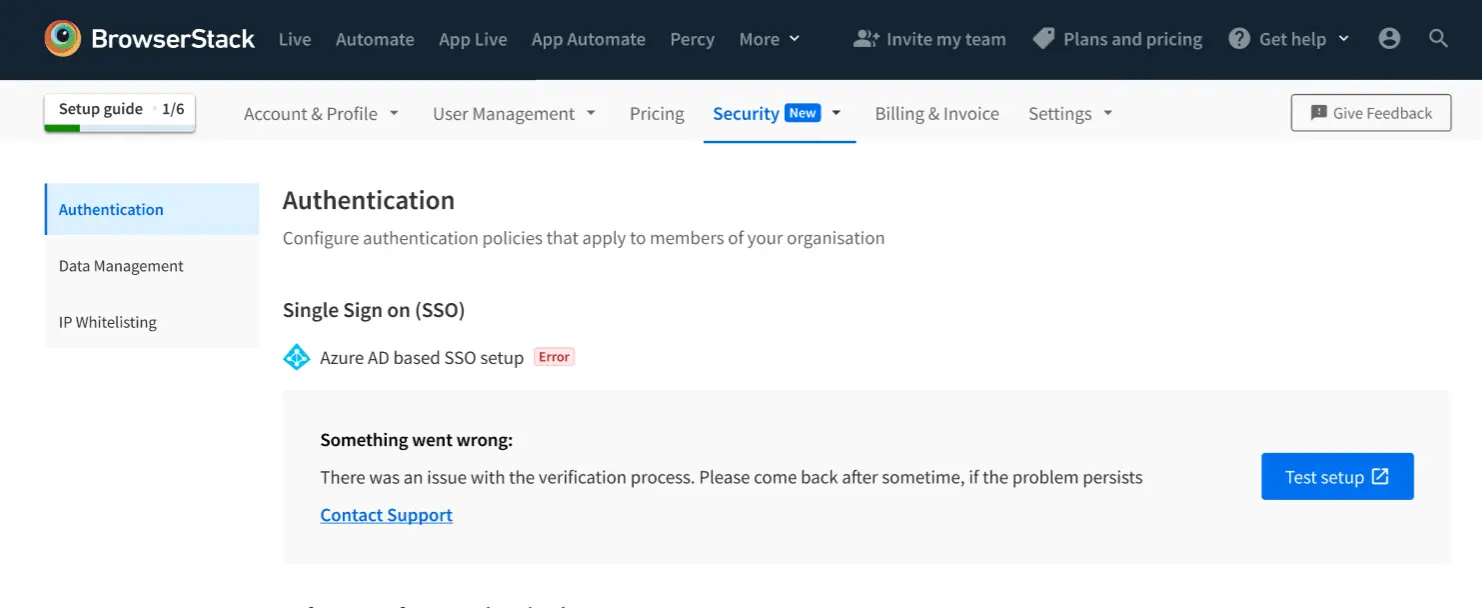1482x608 pixels.
Task: Open Plans and pricing tag icon
Action: tap(1044, 39)
